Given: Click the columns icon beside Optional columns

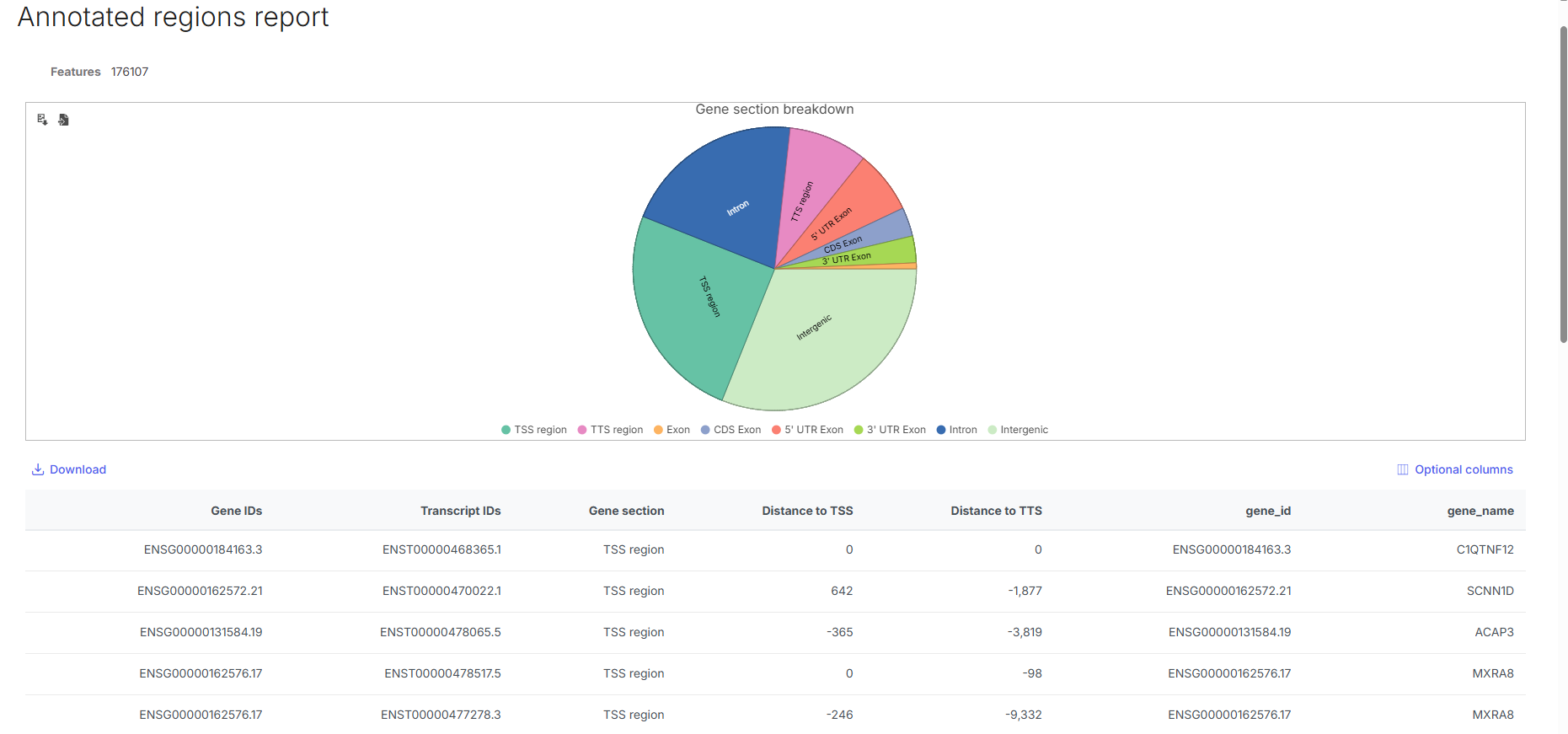Looking at the screenshot, I should coord(1402,469).
